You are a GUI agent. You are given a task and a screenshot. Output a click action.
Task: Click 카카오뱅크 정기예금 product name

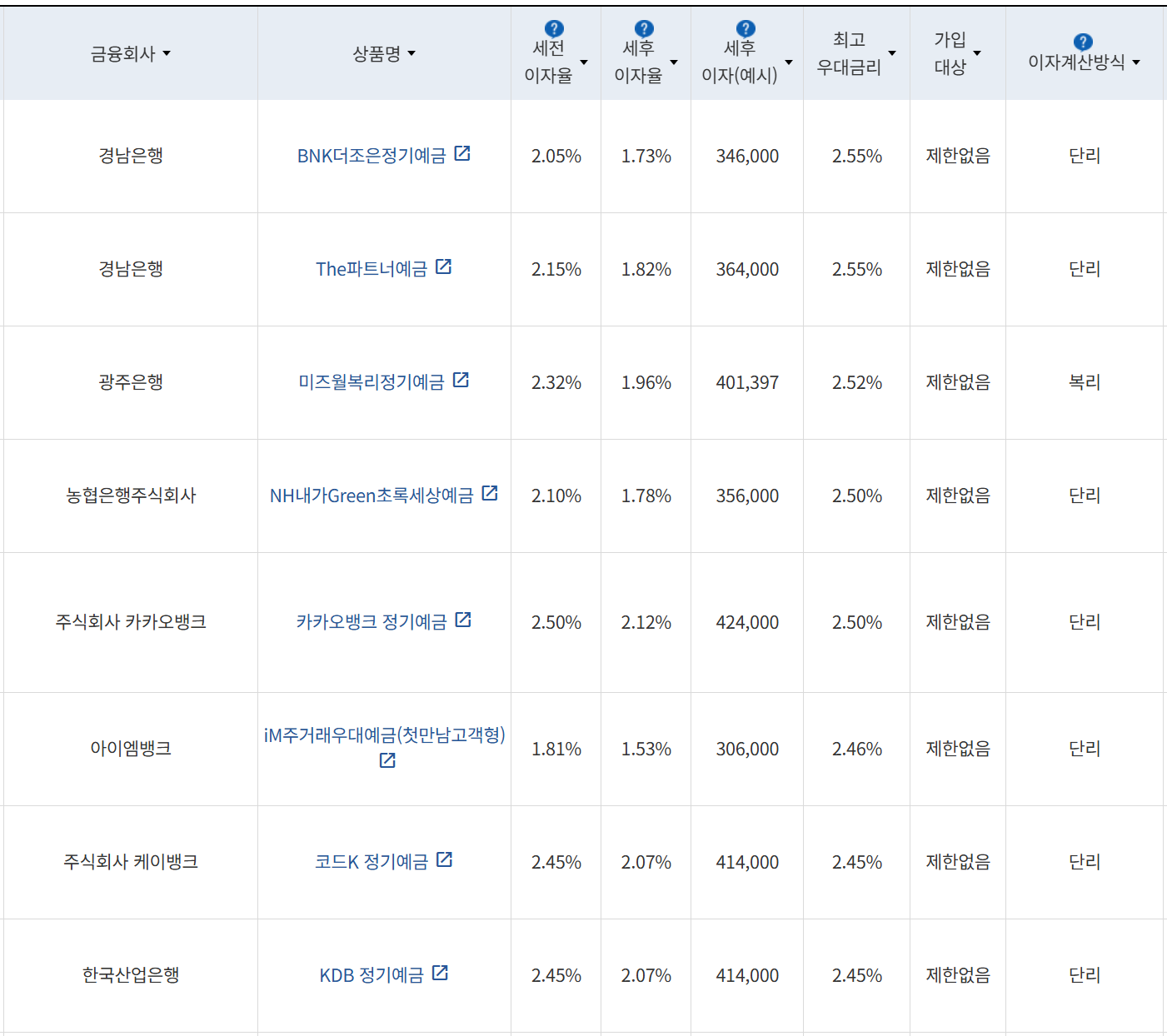[x=372, y=621]
